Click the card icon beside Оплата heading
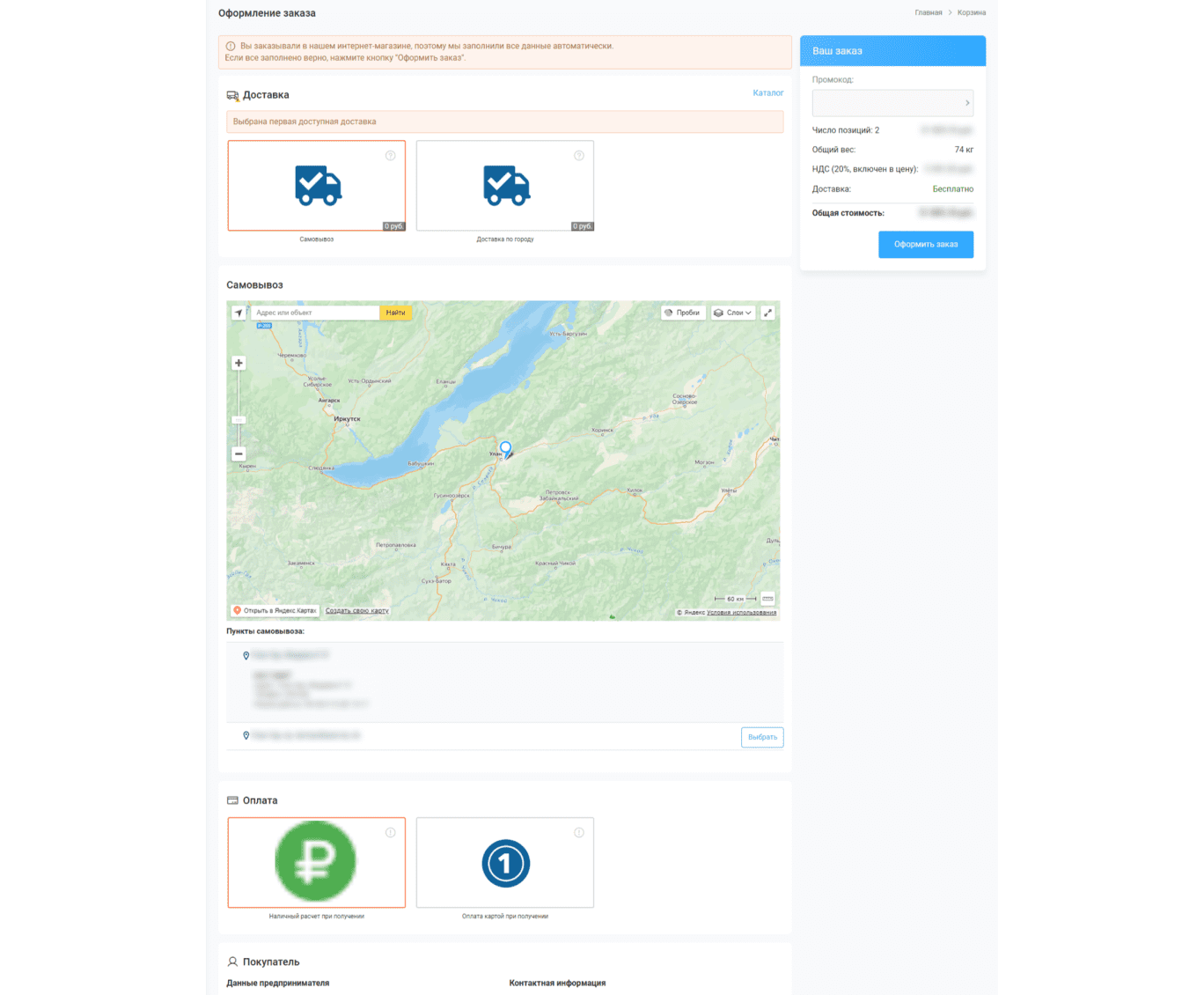The image size is (1204, 995). (x=232, y=800)
